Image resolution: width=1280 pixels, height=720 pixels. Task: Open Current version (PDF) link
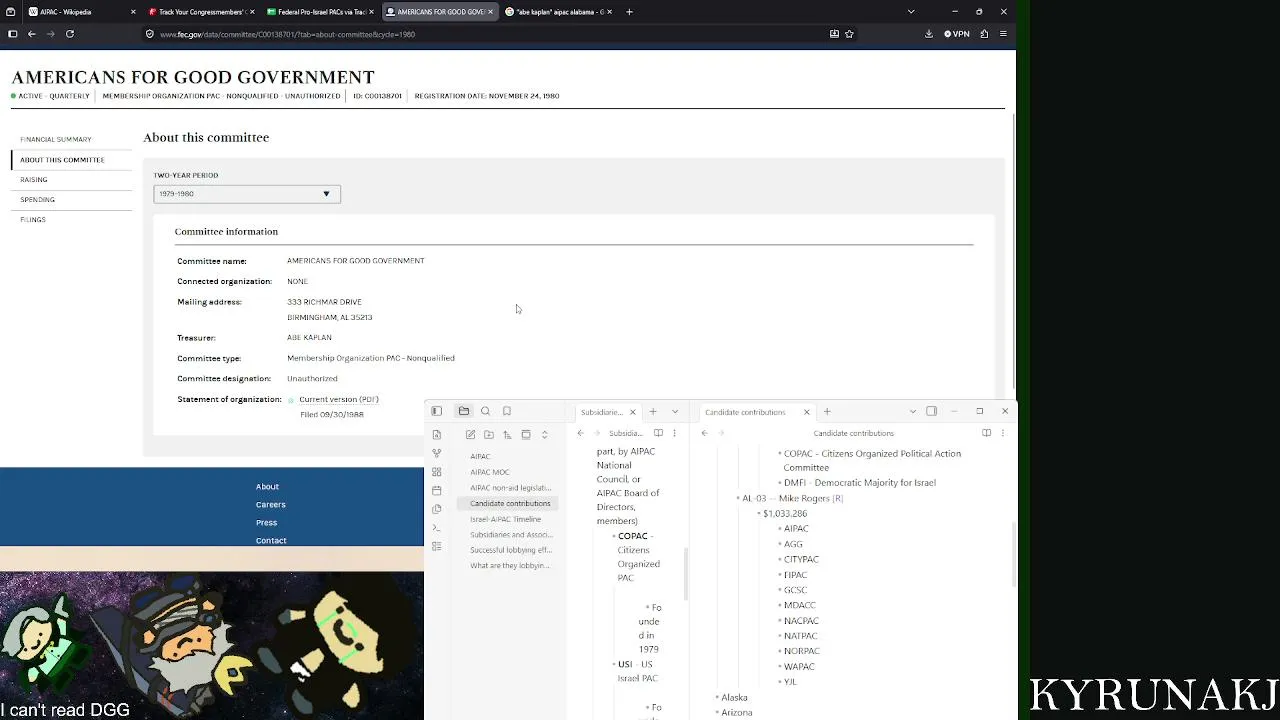[x=339, y=399]
